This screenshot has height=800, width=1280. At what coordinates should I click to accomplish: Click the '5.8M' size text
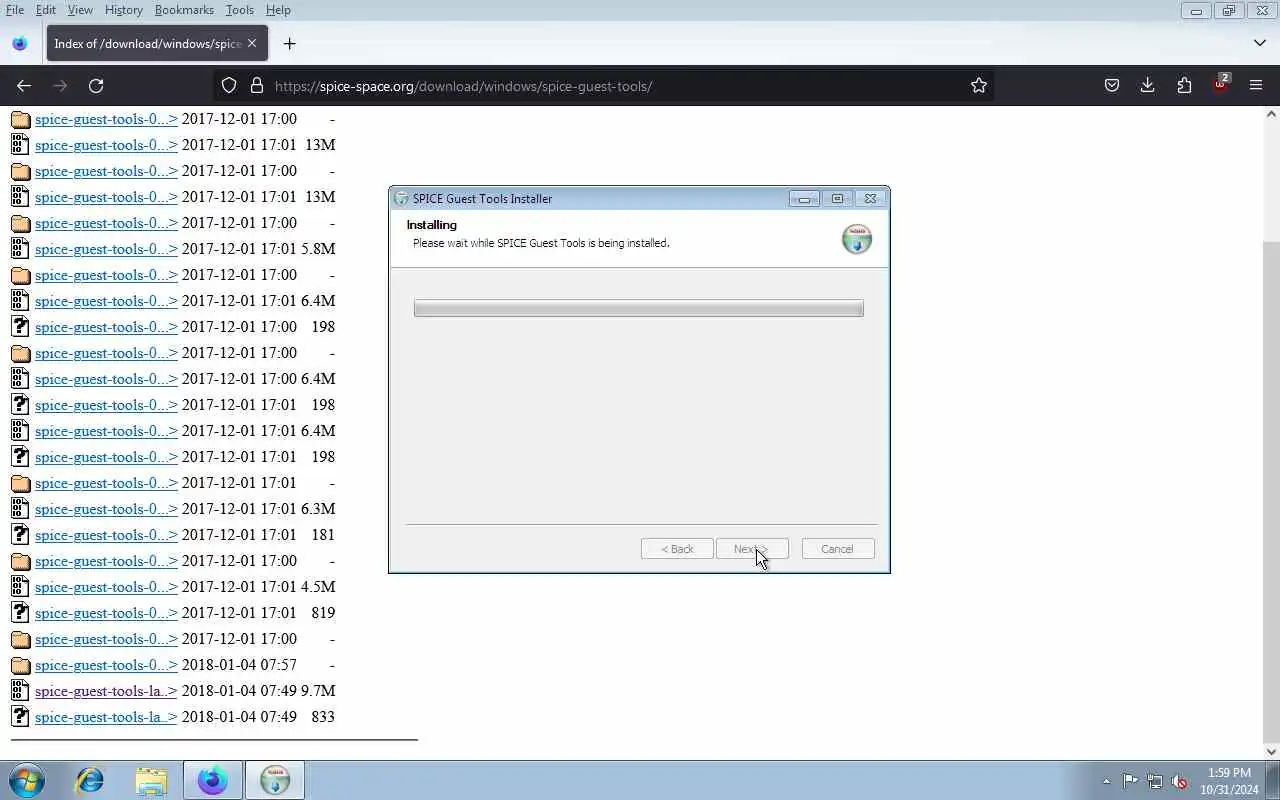[x=318, y=249]
